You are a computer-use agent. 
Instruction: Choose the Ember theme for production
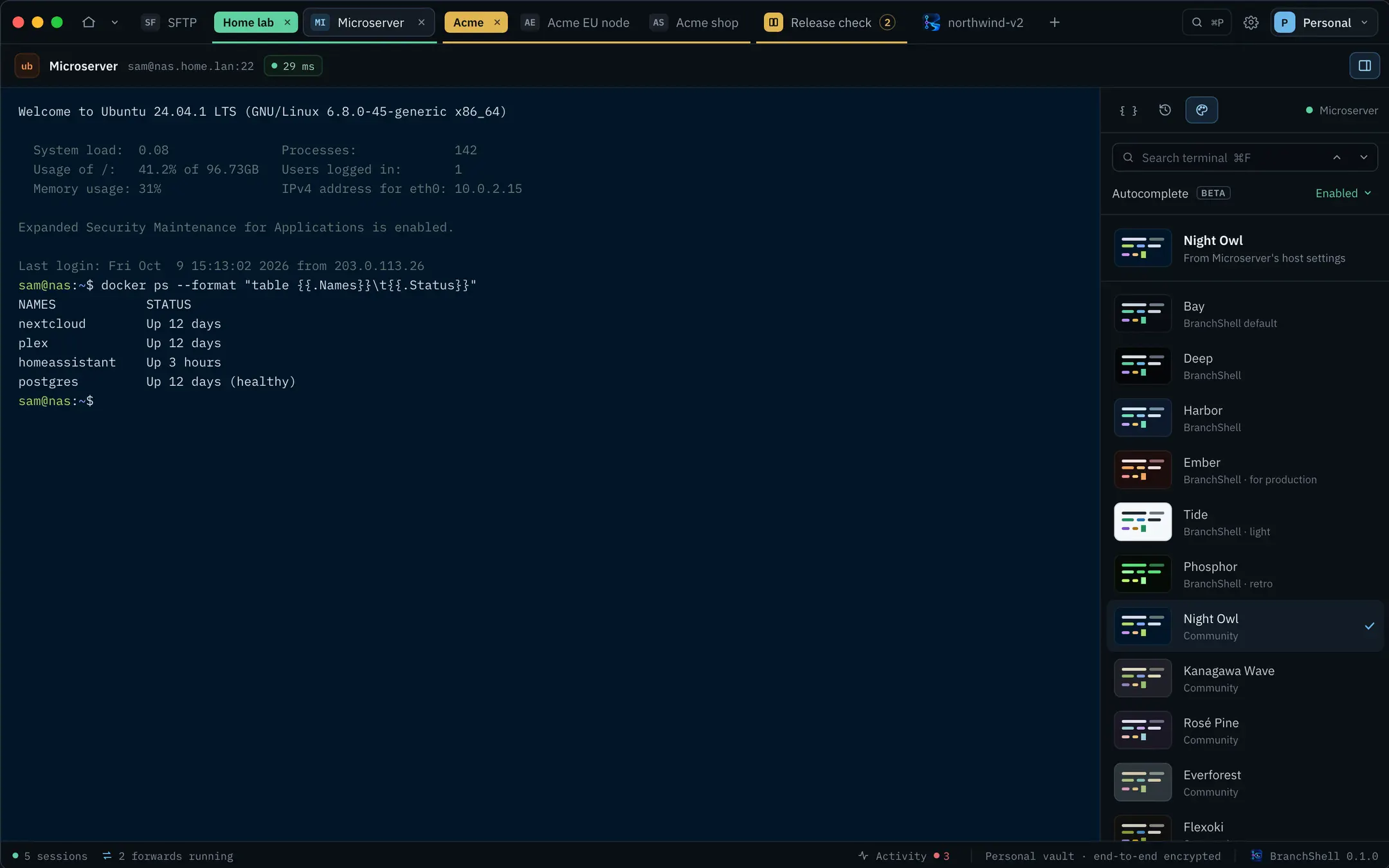pyautogui.click(x=1244, y=470)
